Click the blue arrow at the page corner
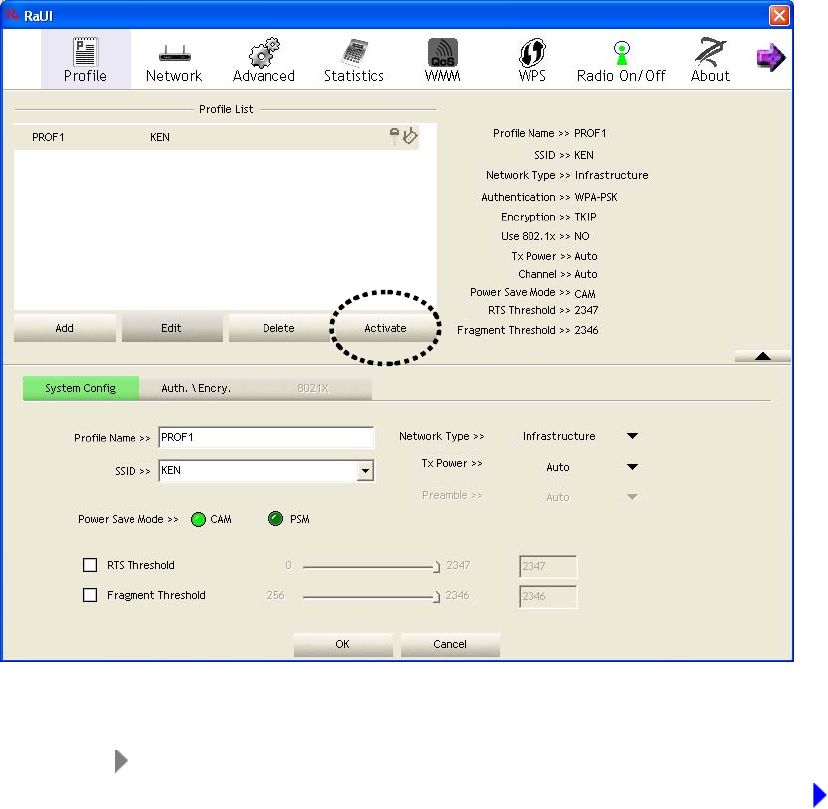The width and height of the screenshot is (828, 809). (x=819, y=795)
